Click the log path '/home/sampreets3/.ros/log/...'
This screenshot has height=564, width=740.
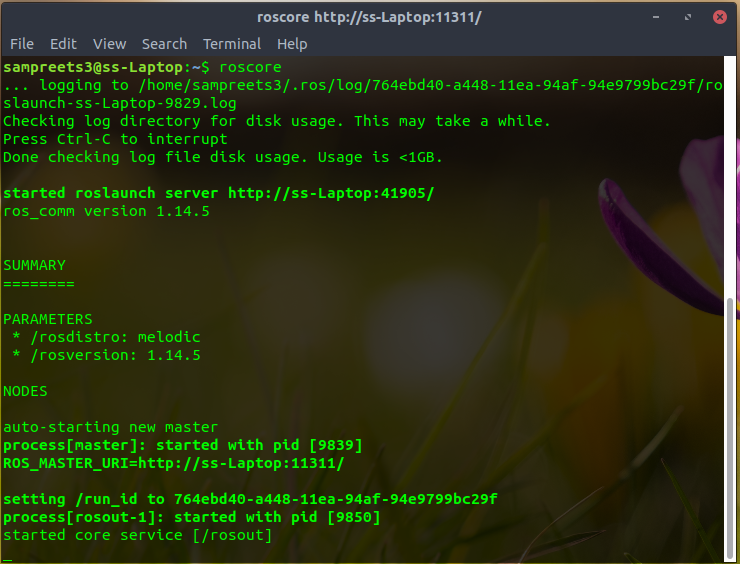430,85
